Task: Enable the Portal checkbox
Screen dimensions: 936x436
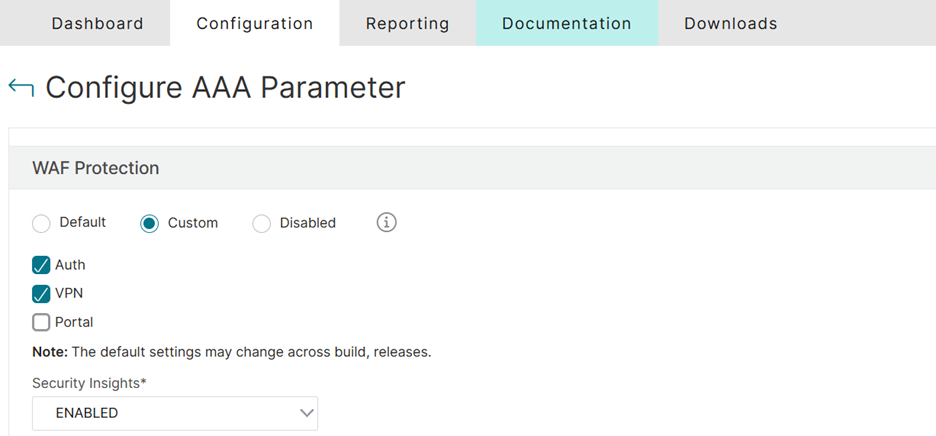Action: 42,322
